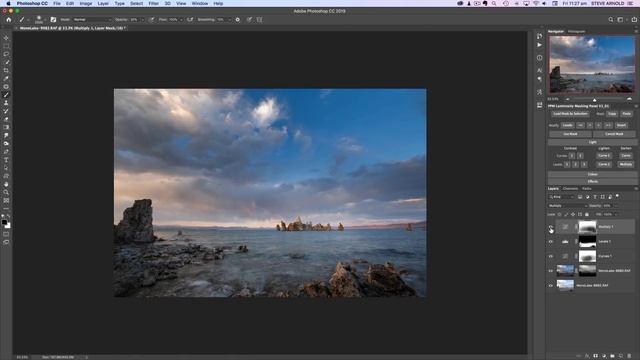Viewport: 640px width, 360px height.
Task: Click the add layer mask icon
Action: click(x=596, y=356)
